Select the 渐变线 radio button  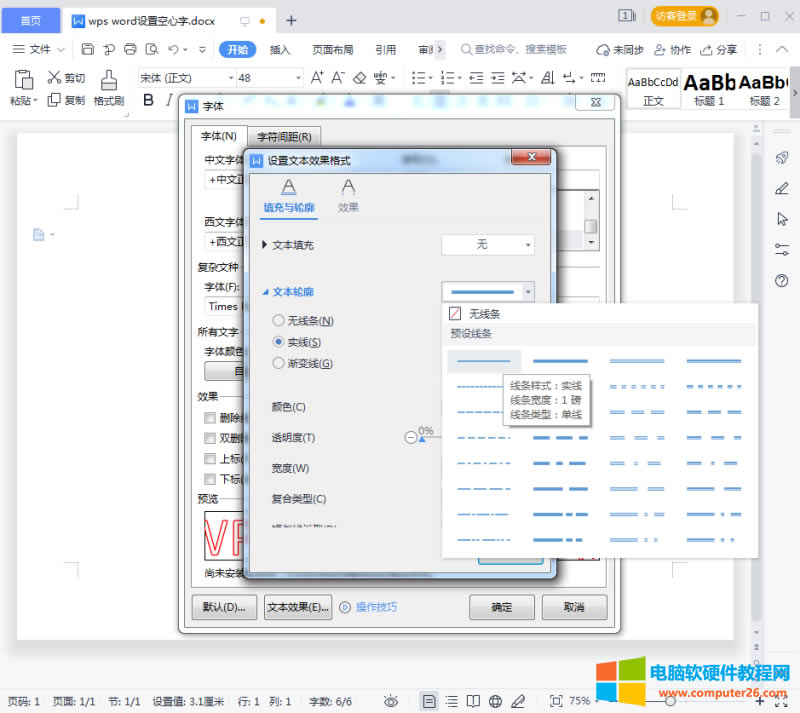pos(279,364)
